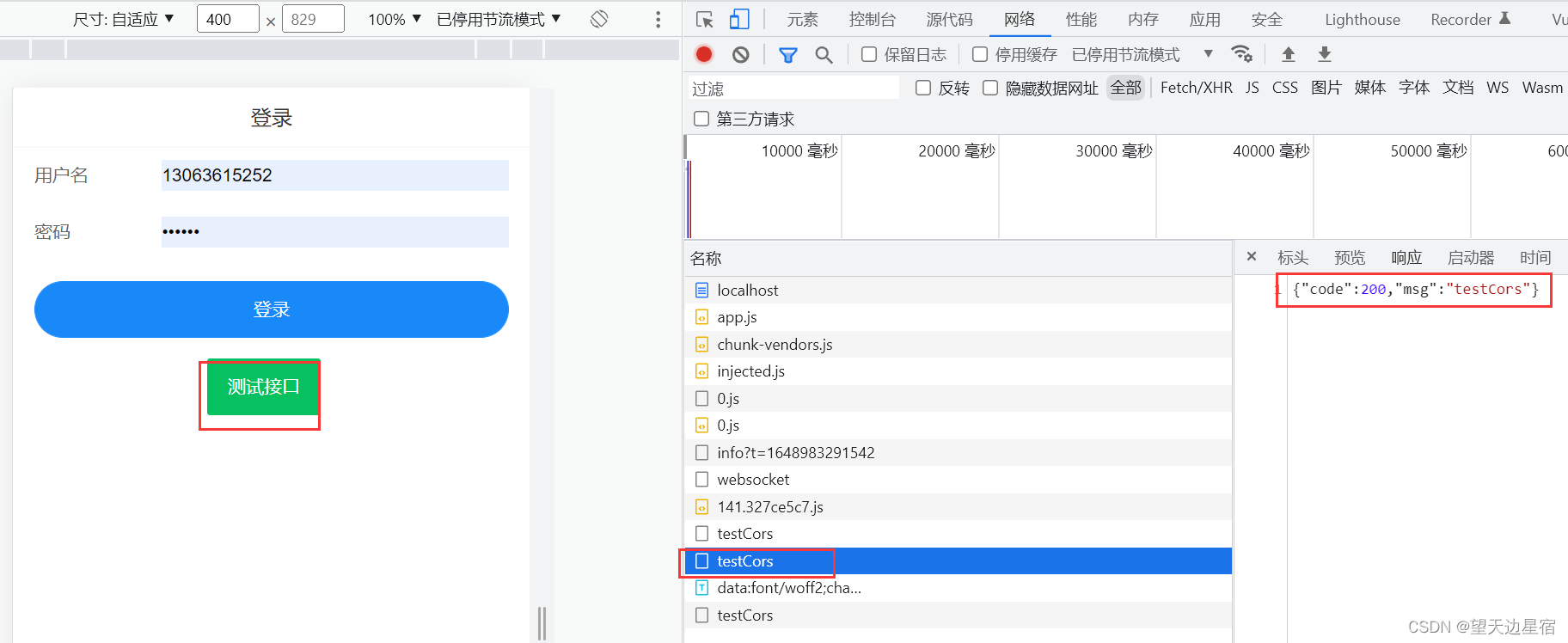
Task: Open the Lighthouse tab
Action: click(1363, 19)
